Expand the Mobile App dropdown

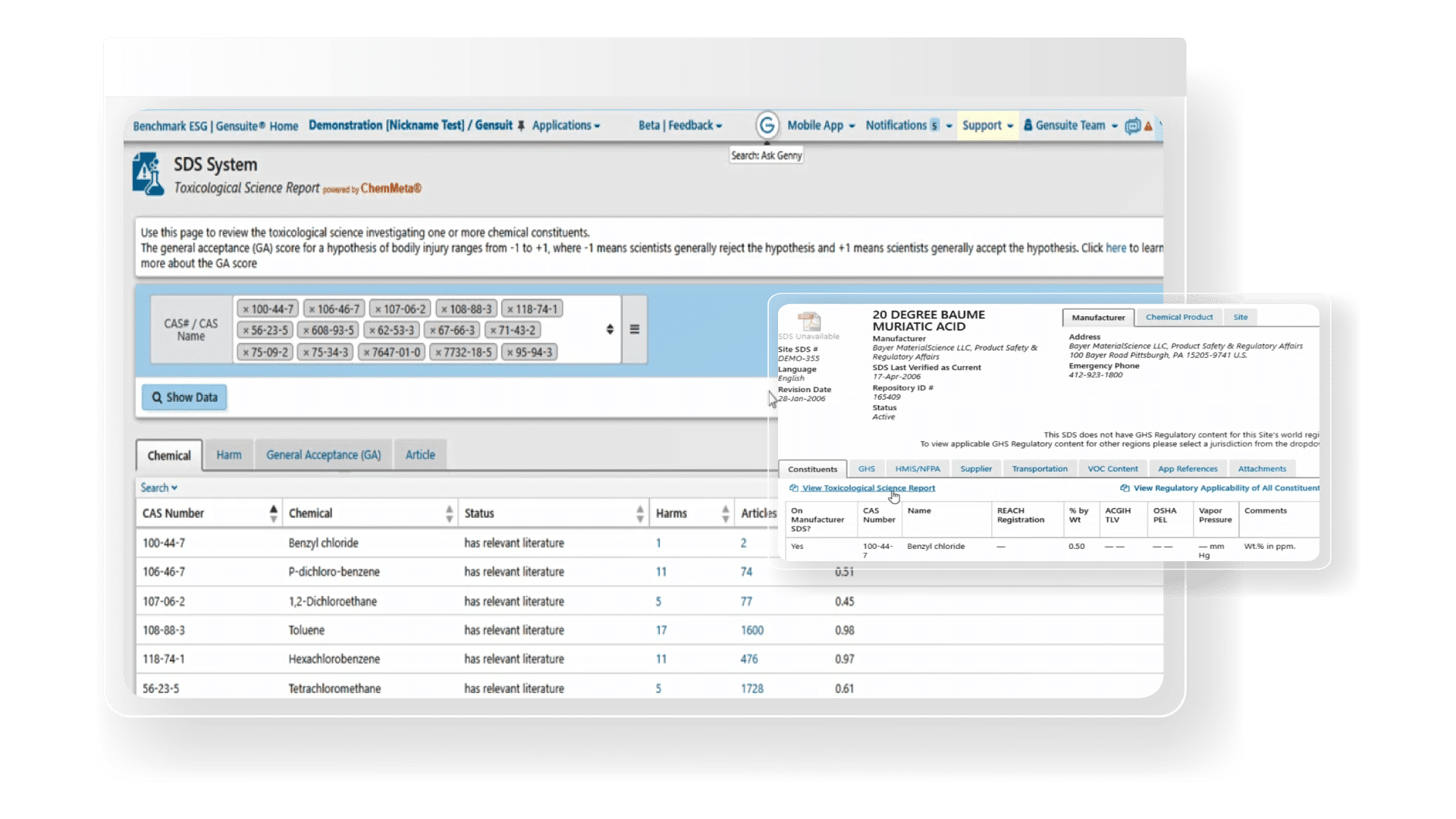821,126
